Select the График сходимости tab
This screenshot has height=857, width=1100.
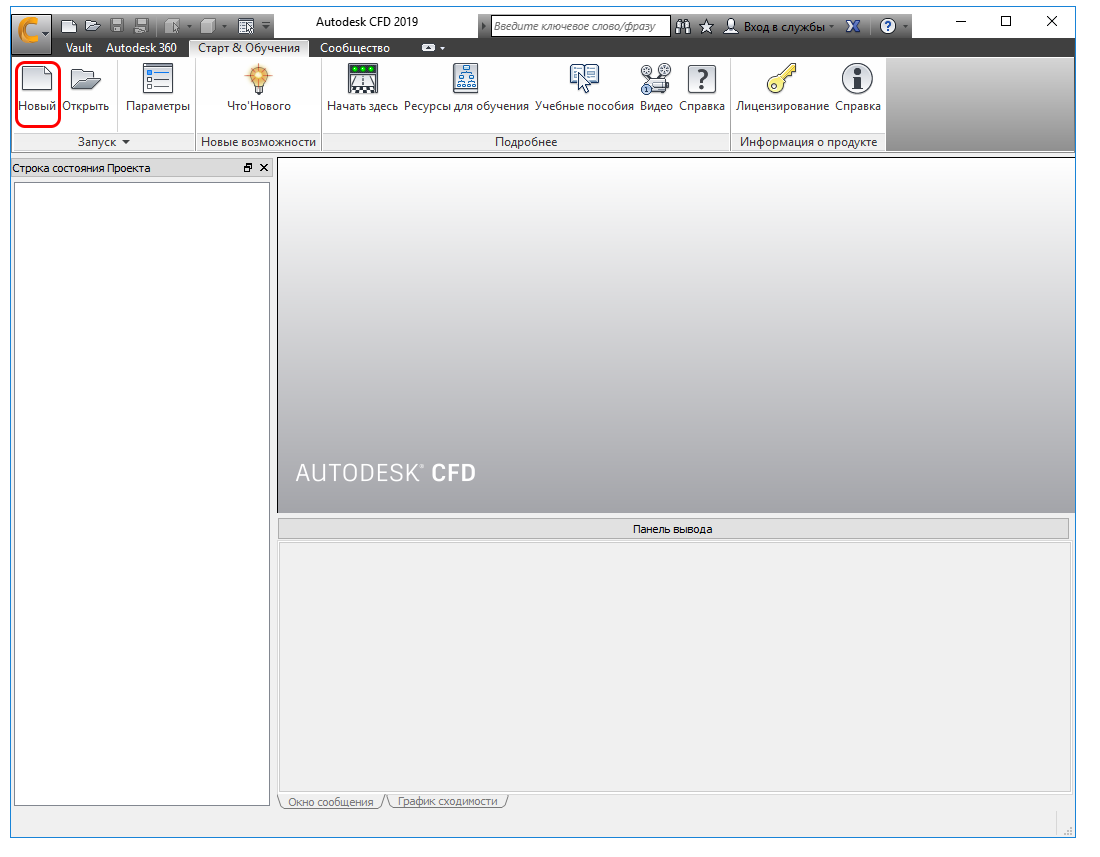pos(448,802)
